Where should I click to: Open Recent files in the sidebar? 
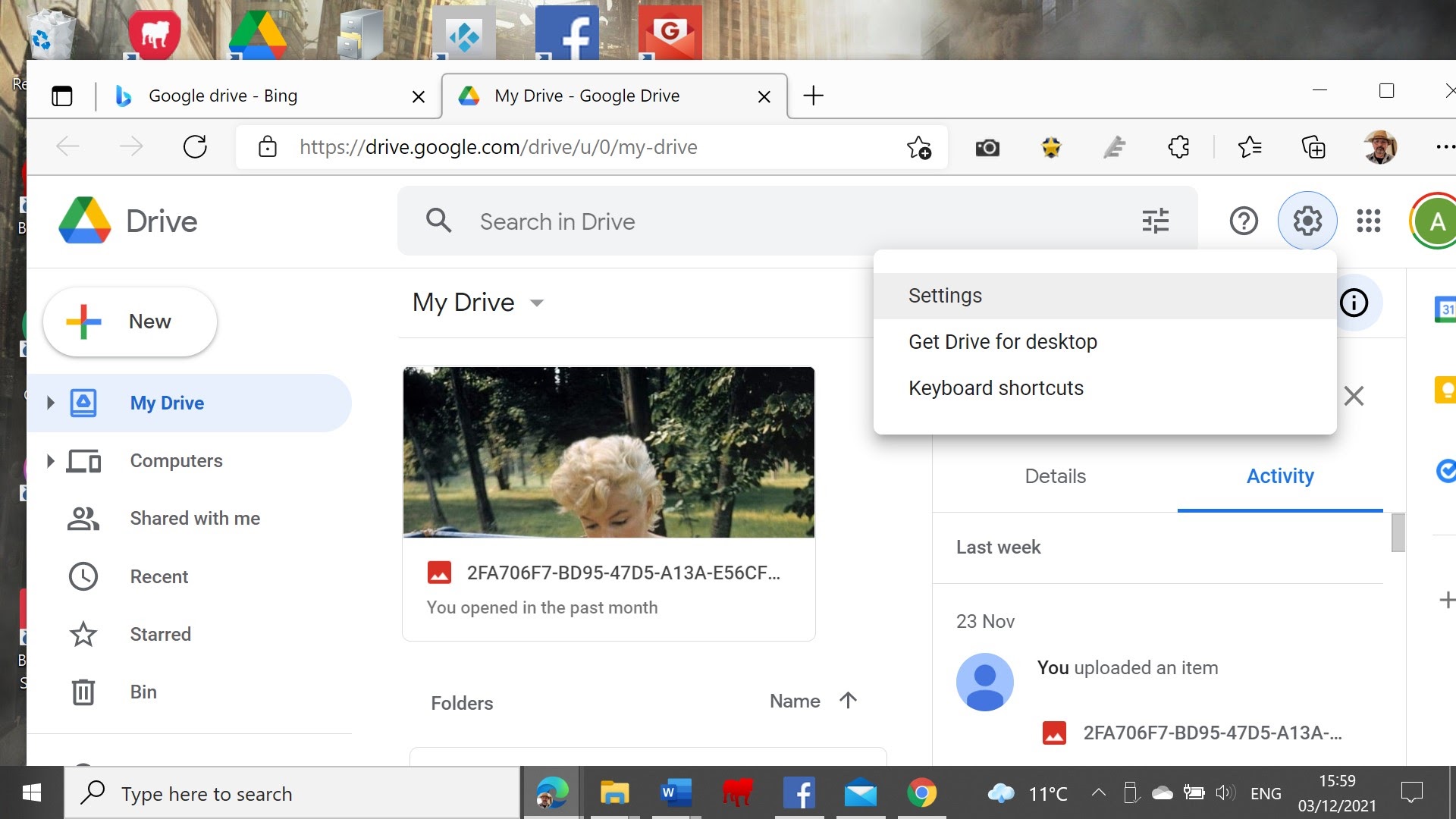(x=158, y=576)
